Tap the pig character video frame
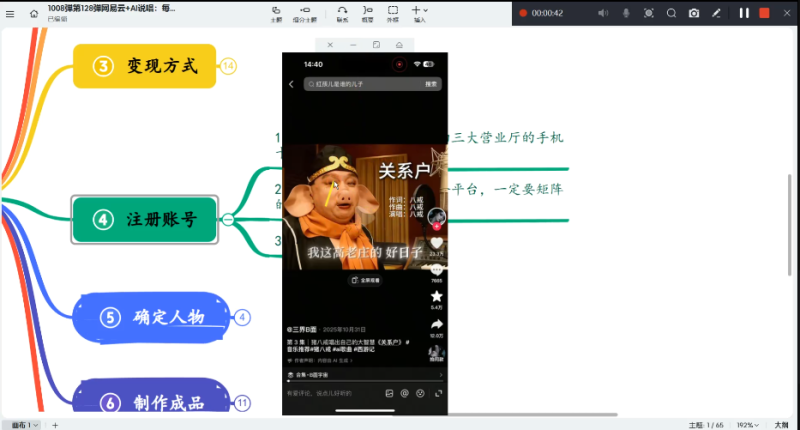The width and height of the screenshot is (800, 430). coord(365,207)
